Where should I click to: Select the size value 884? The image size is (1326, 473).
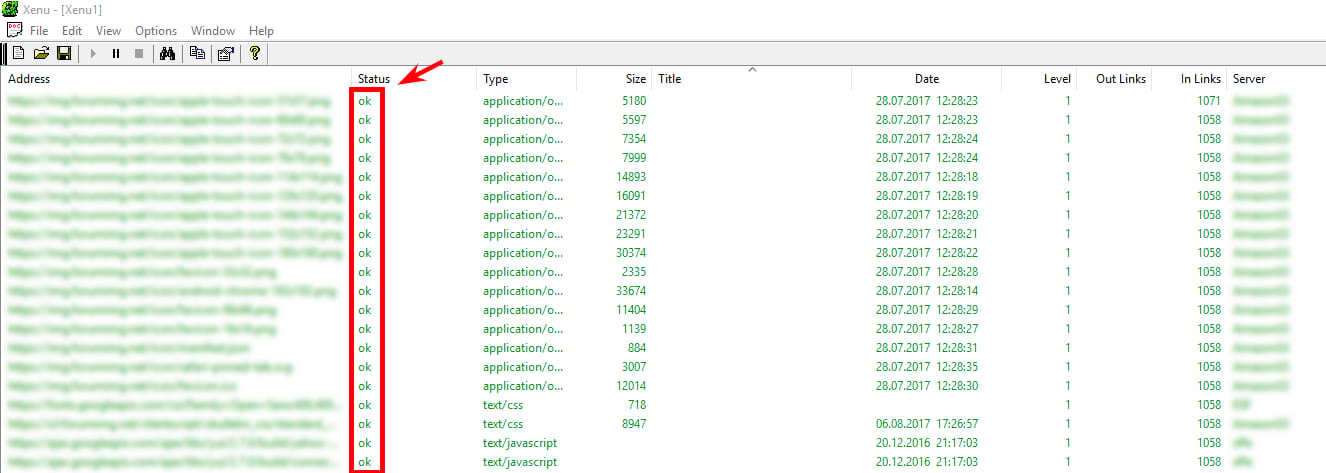(637, 348)
